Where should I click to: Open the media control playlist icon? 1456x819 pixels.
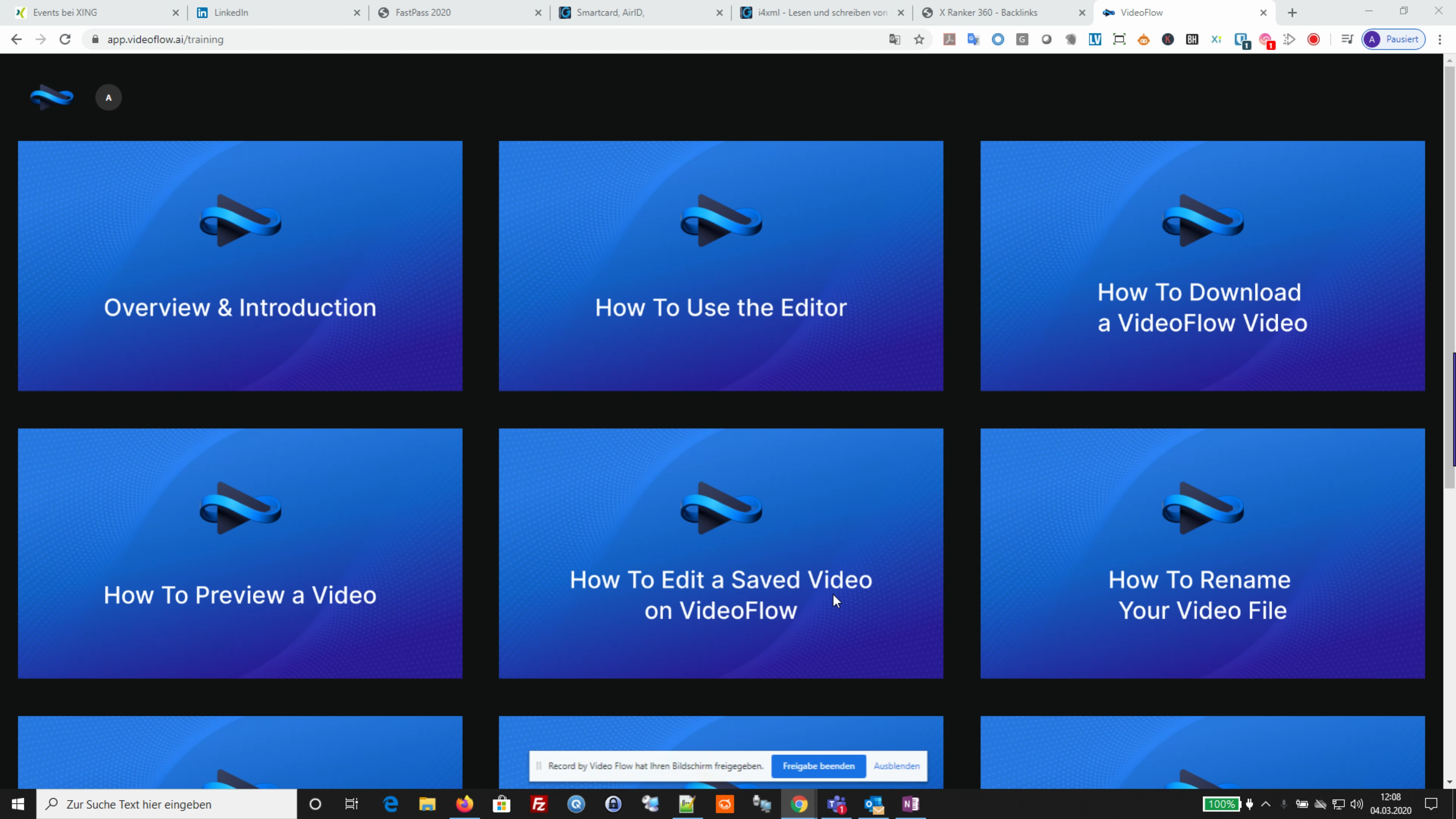pos(1348,39)
